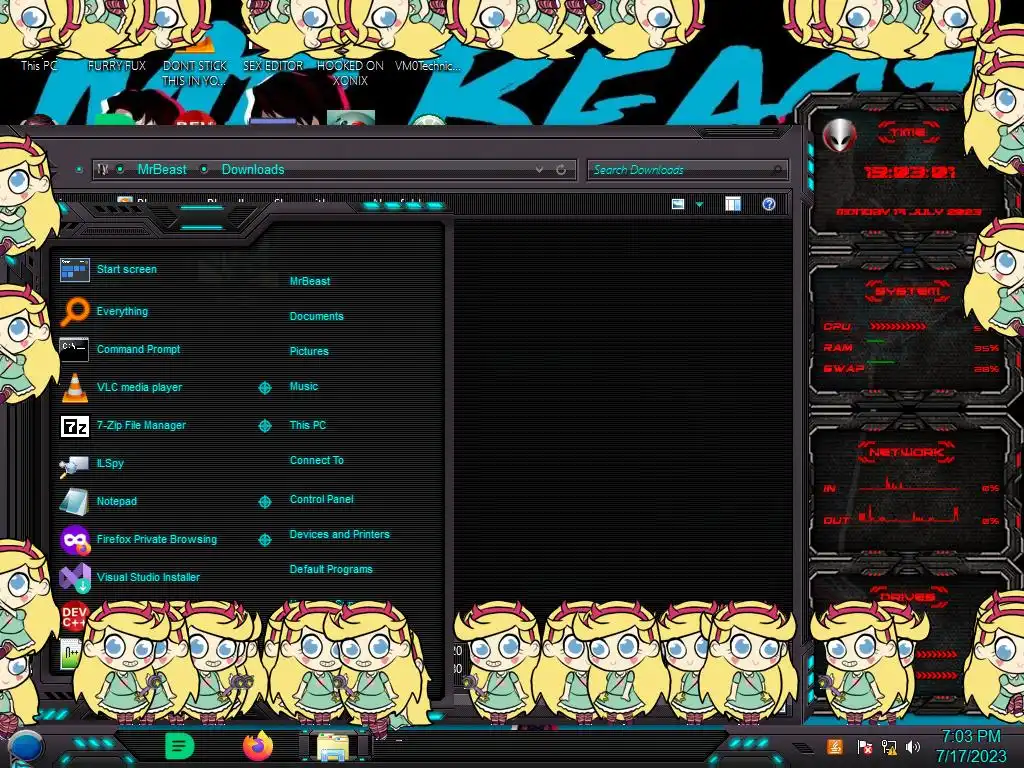Refresh the Downloads folder
1024x768 pixels.
click(x=561, y=170)
